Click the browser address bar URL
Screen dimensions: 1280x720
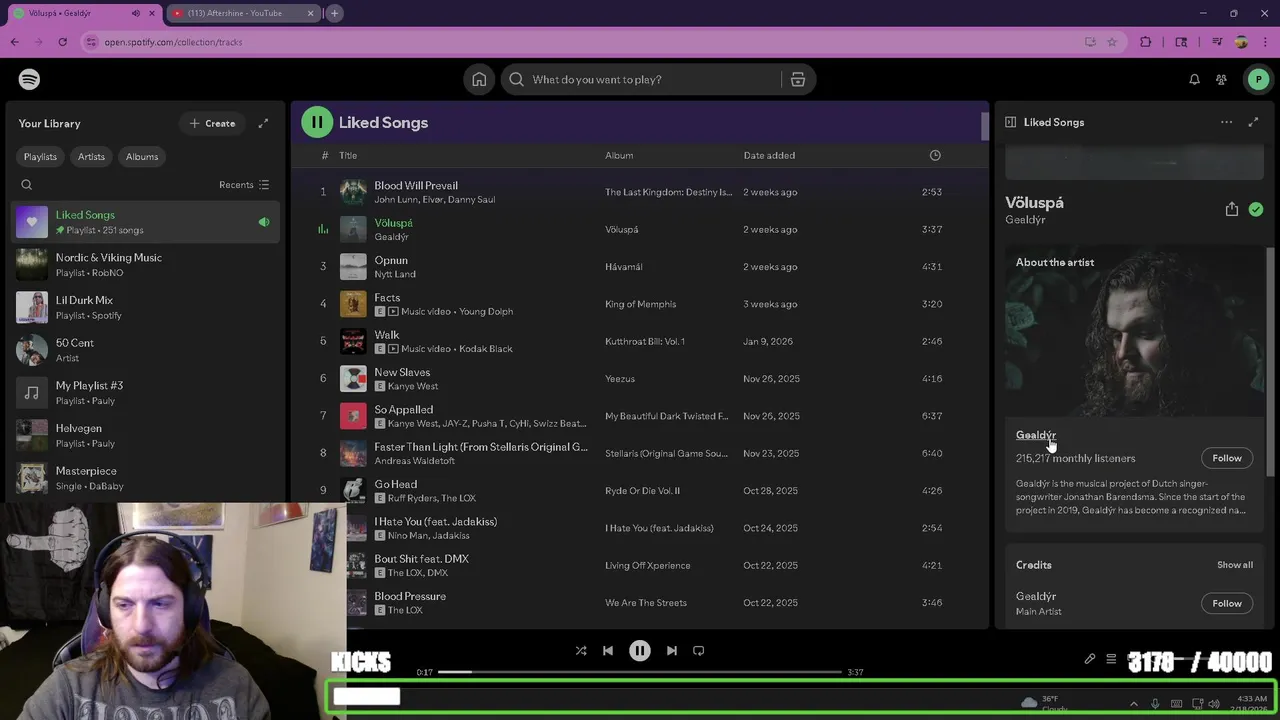pyautogui.click(x=173, y=42)
